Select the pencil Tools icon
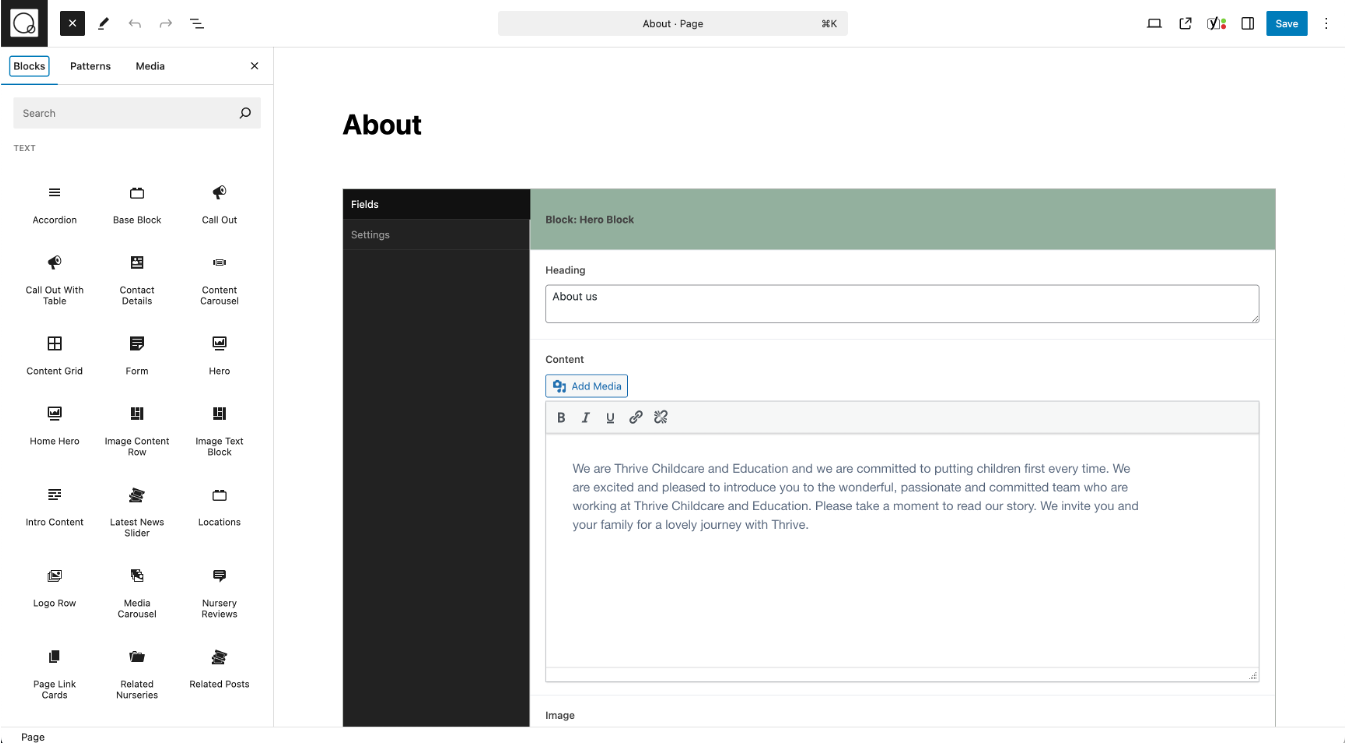Viewport: 1346px width, 744px height. [x=103, y=23]
